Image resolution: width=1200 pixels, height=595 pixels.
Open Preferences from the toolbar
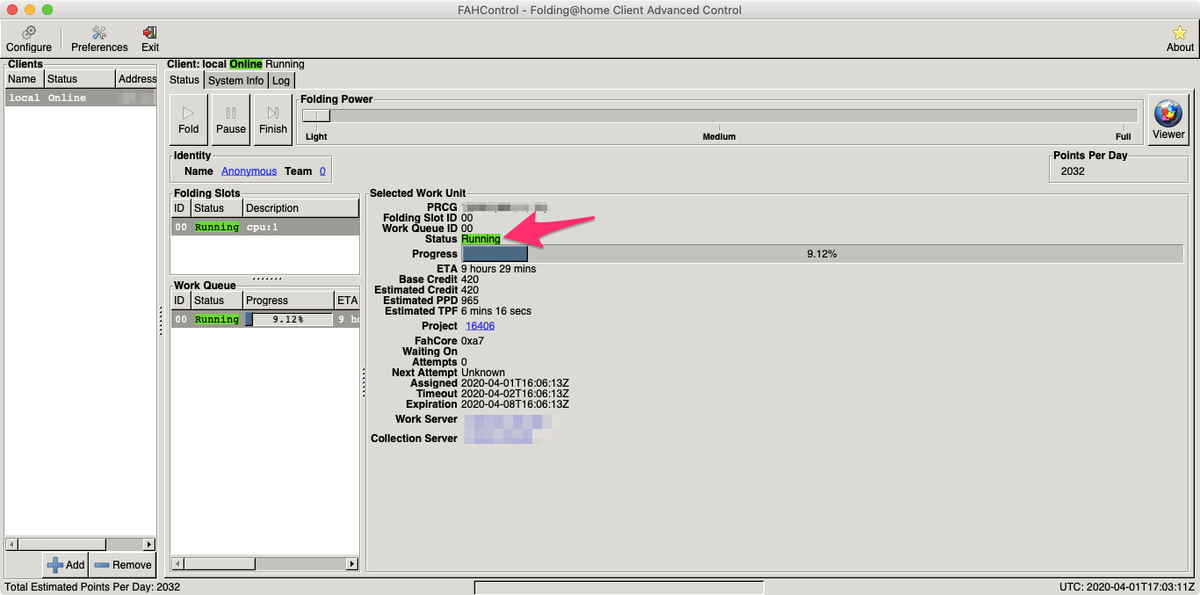[x=99, y=39]
